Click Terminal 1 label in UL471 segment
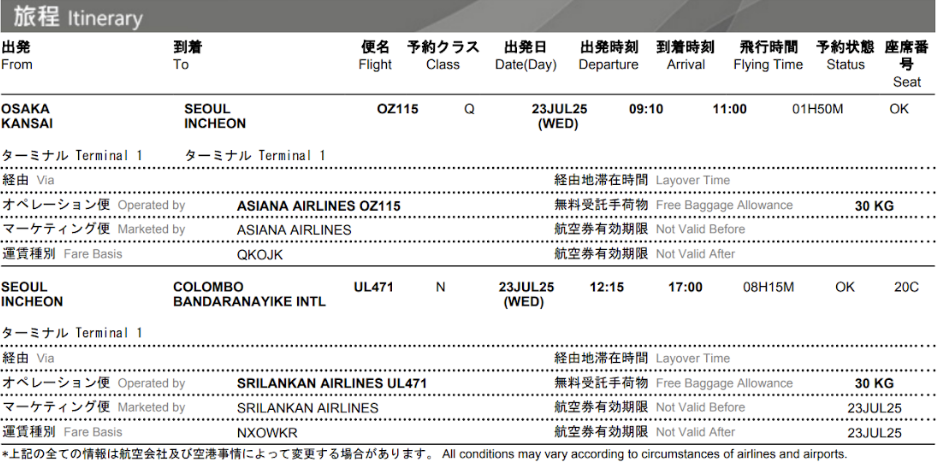946x466 pixels. pos(72,333)
